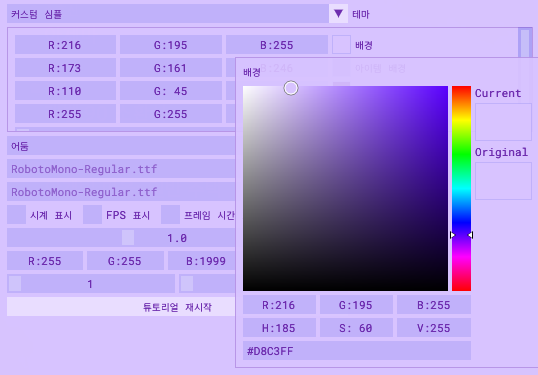
Task: Click the 튜토리얼 재시작 button
Action: click(121, 306)
